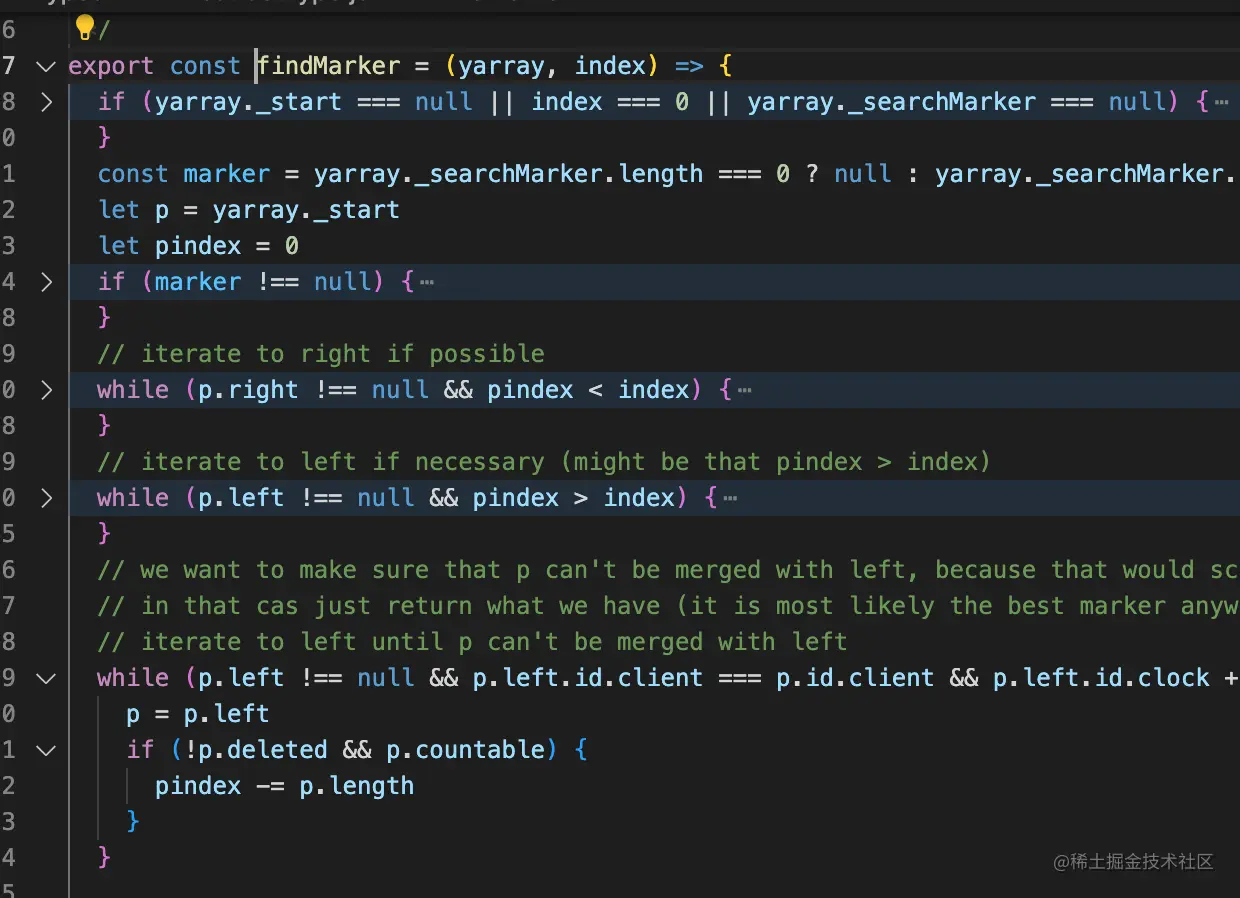Collapse the 'p.left.id.client' while loop chevron
Image resolution: width=1240 pixels, height=898 pixels.
pos(45,678)
